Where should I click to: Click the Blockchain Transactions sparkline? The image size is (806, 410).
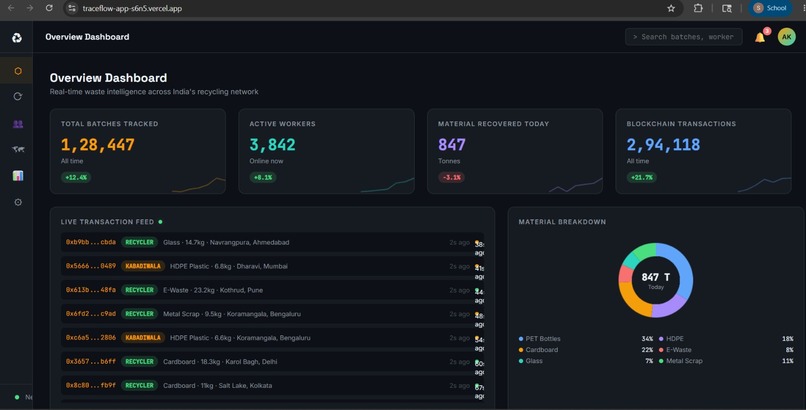764,185
